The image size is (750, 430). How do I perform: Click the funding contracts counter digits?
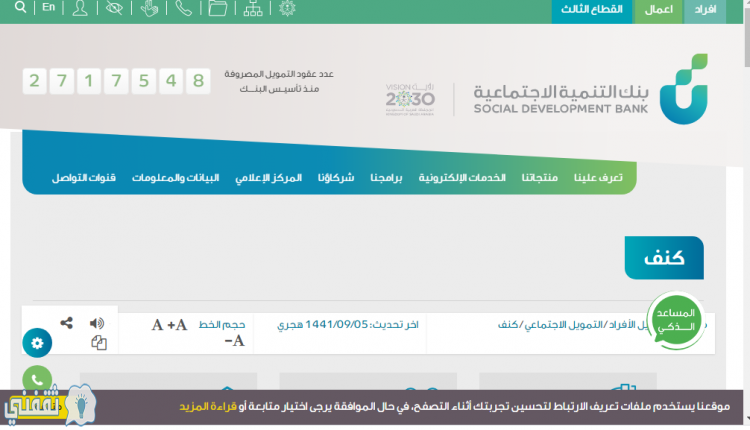pos(116,81)
